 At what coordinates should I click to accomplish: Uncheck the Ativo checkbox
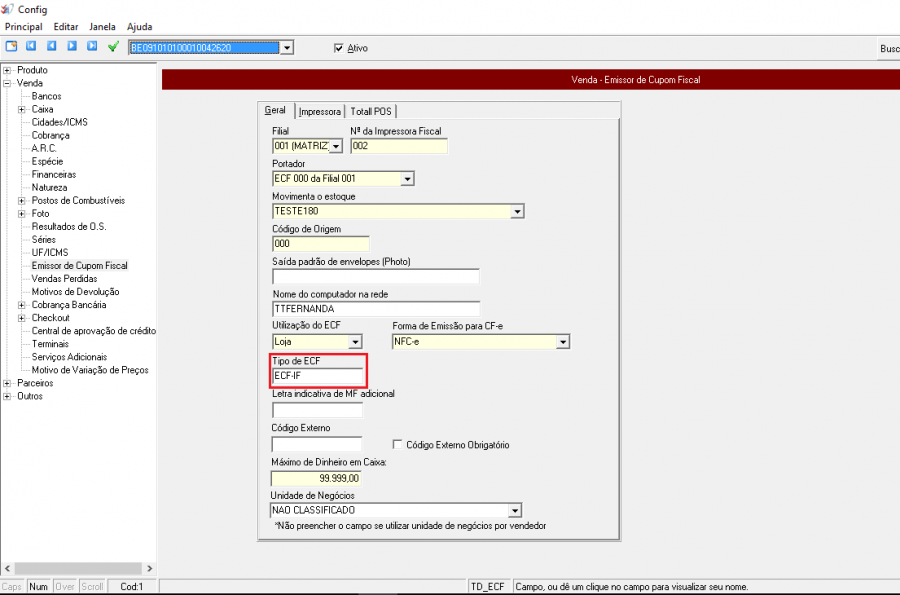[x=339, y=47]
